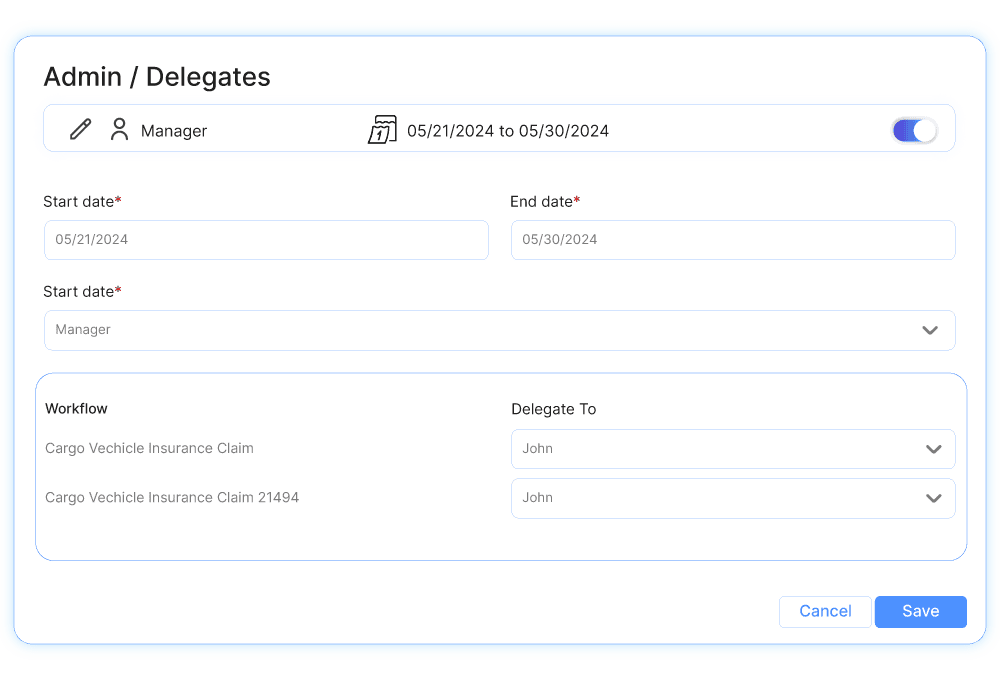Click the 'Workflow' column label
Viewport: 1000px width, 700px height.
(76, 409)
